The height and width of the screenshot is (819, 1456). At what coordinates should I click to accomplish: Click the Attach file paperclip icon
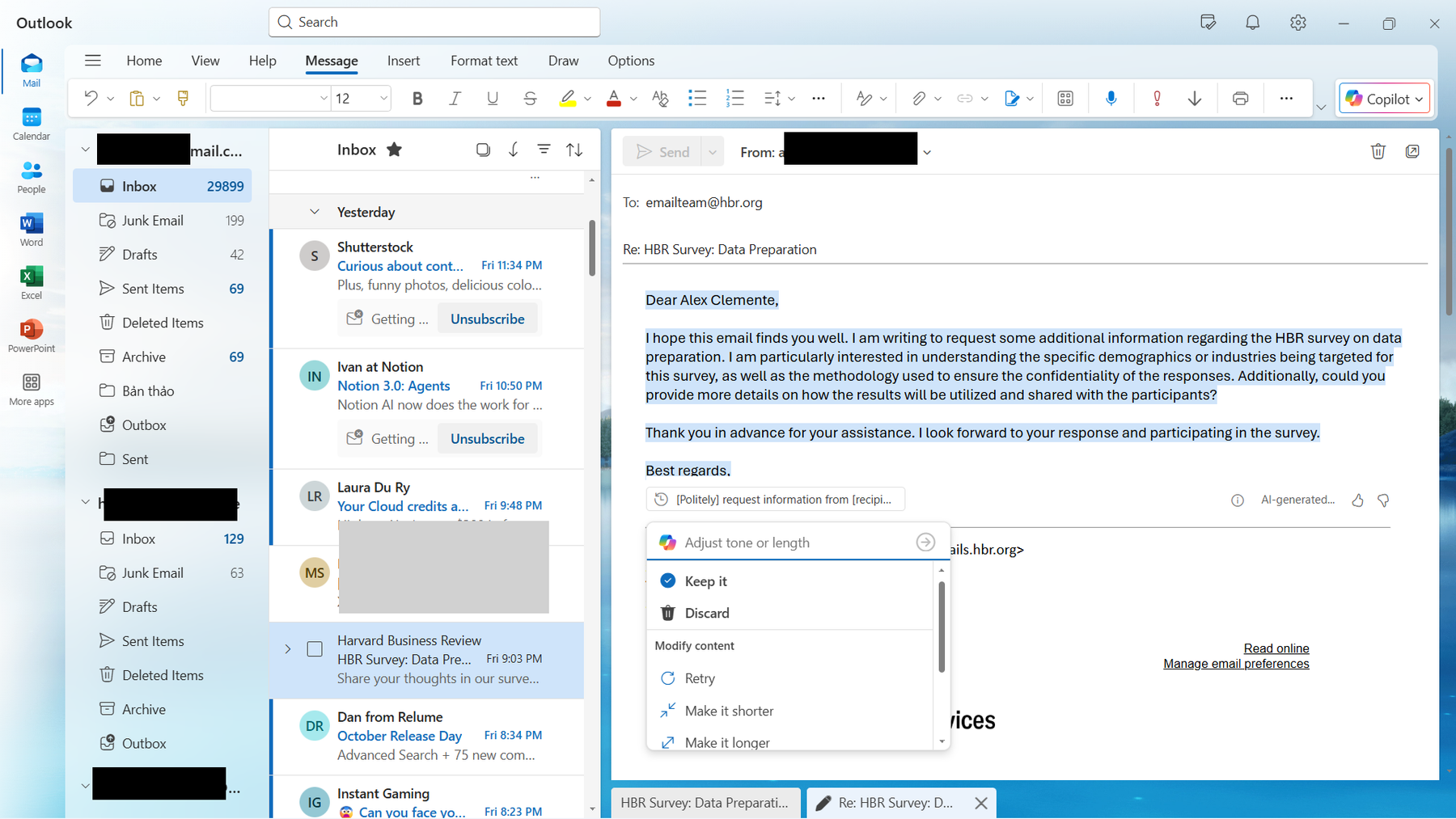coord(918,99)
